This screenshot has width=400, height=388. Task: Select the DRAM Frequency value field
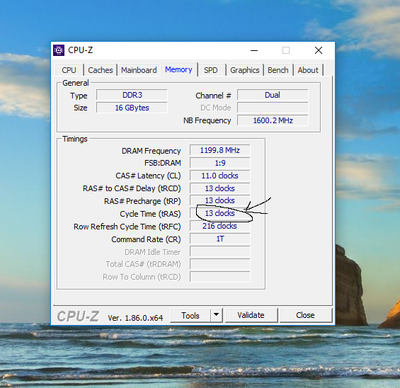(x=220, y=150)
